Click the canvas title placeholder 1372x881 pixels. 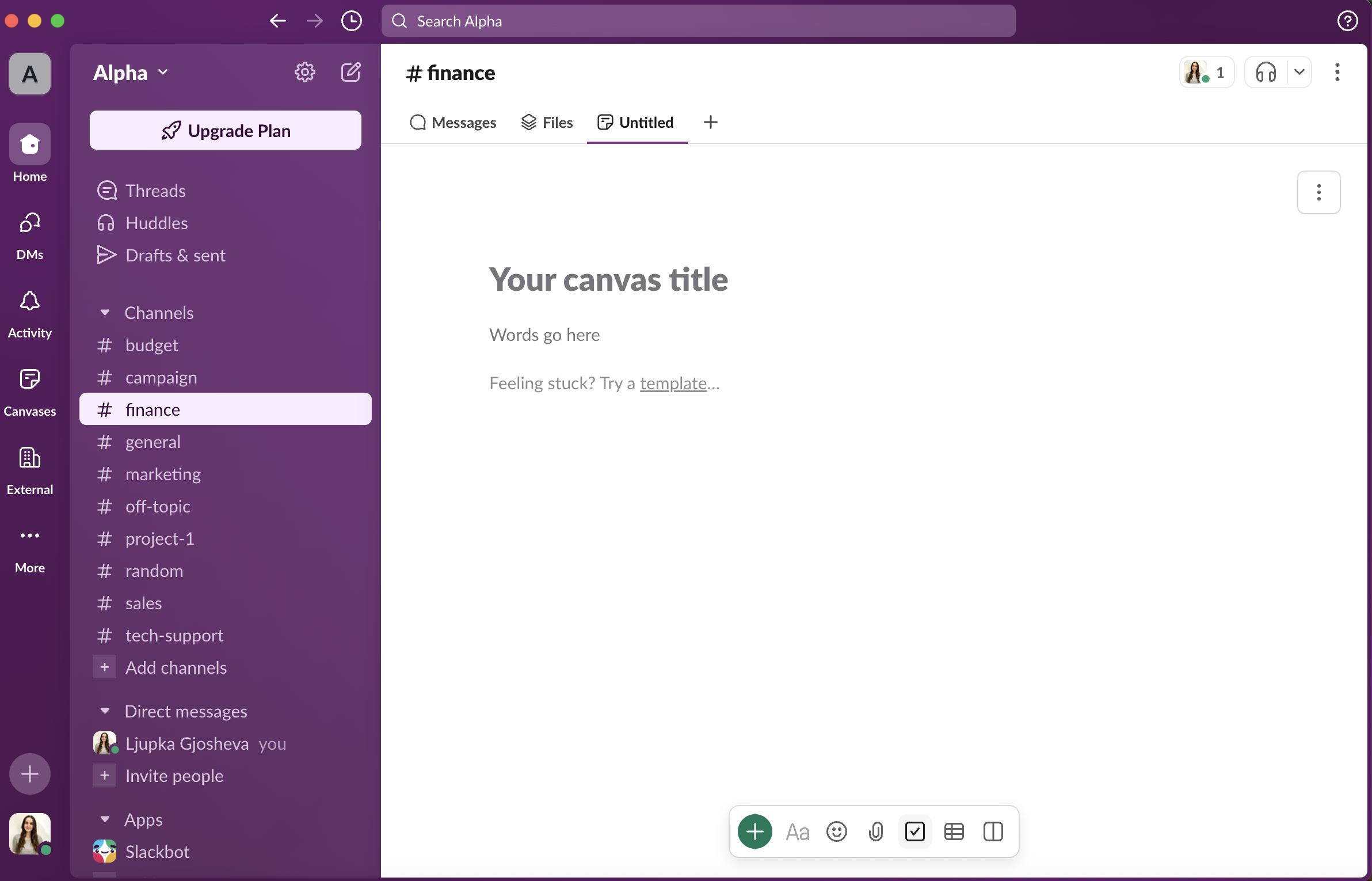pyautogui.click(x=608, y=280)
